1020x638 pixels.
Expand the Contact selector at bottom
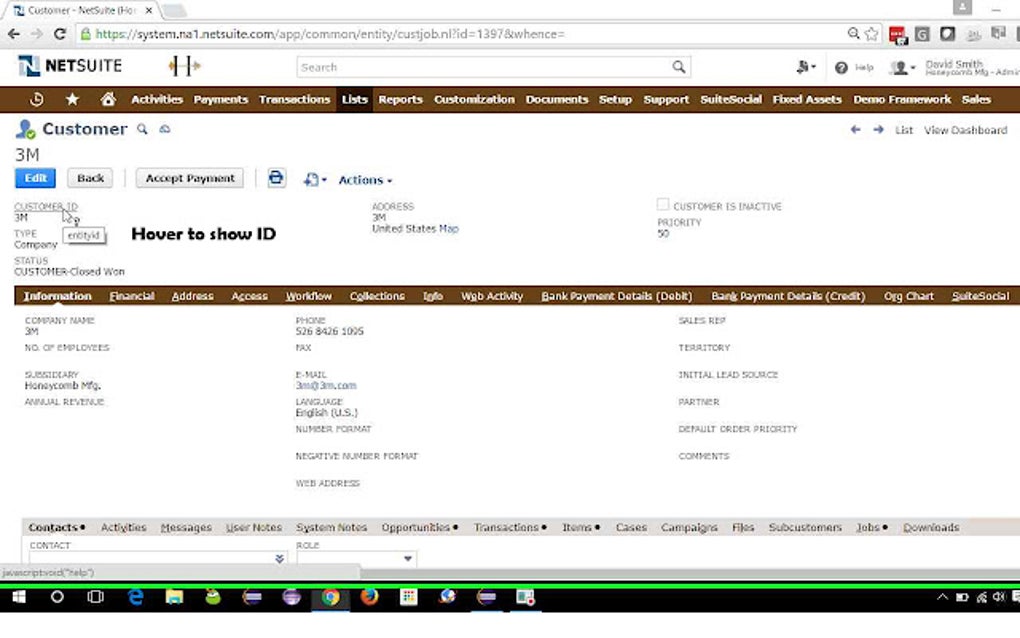(280, 559)
